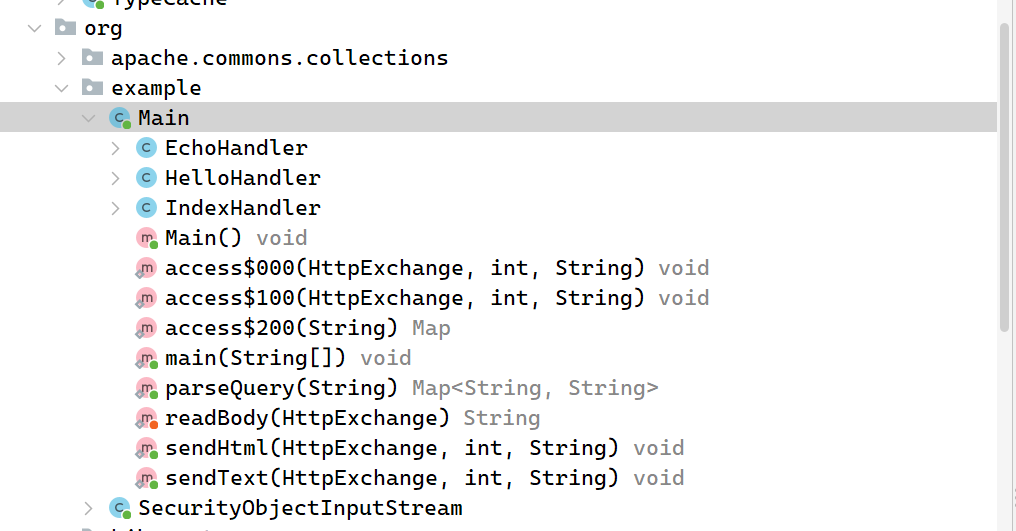Click the example package folder icon
The height and width of the screenshot is (531, 1016).
pyautogui.click(x=92, y=88)
